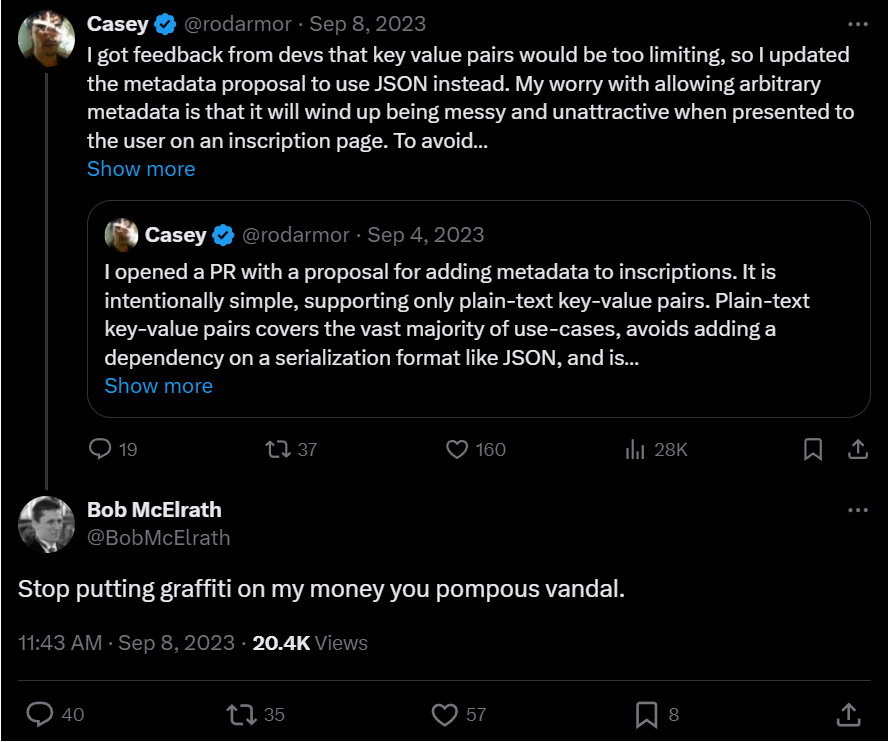Like Casey's tweet with 160 likes
888x742 pixels.
tap(457, 450)
